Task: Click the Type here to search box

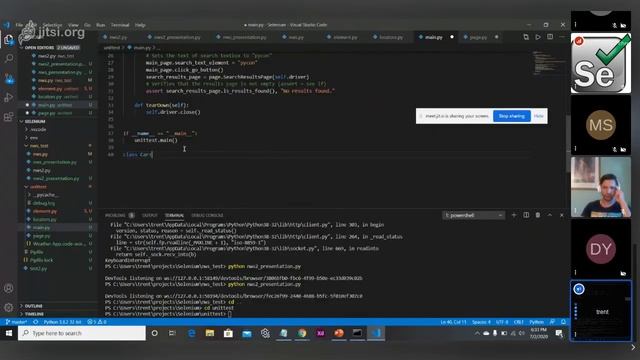Action: point(82,333)
